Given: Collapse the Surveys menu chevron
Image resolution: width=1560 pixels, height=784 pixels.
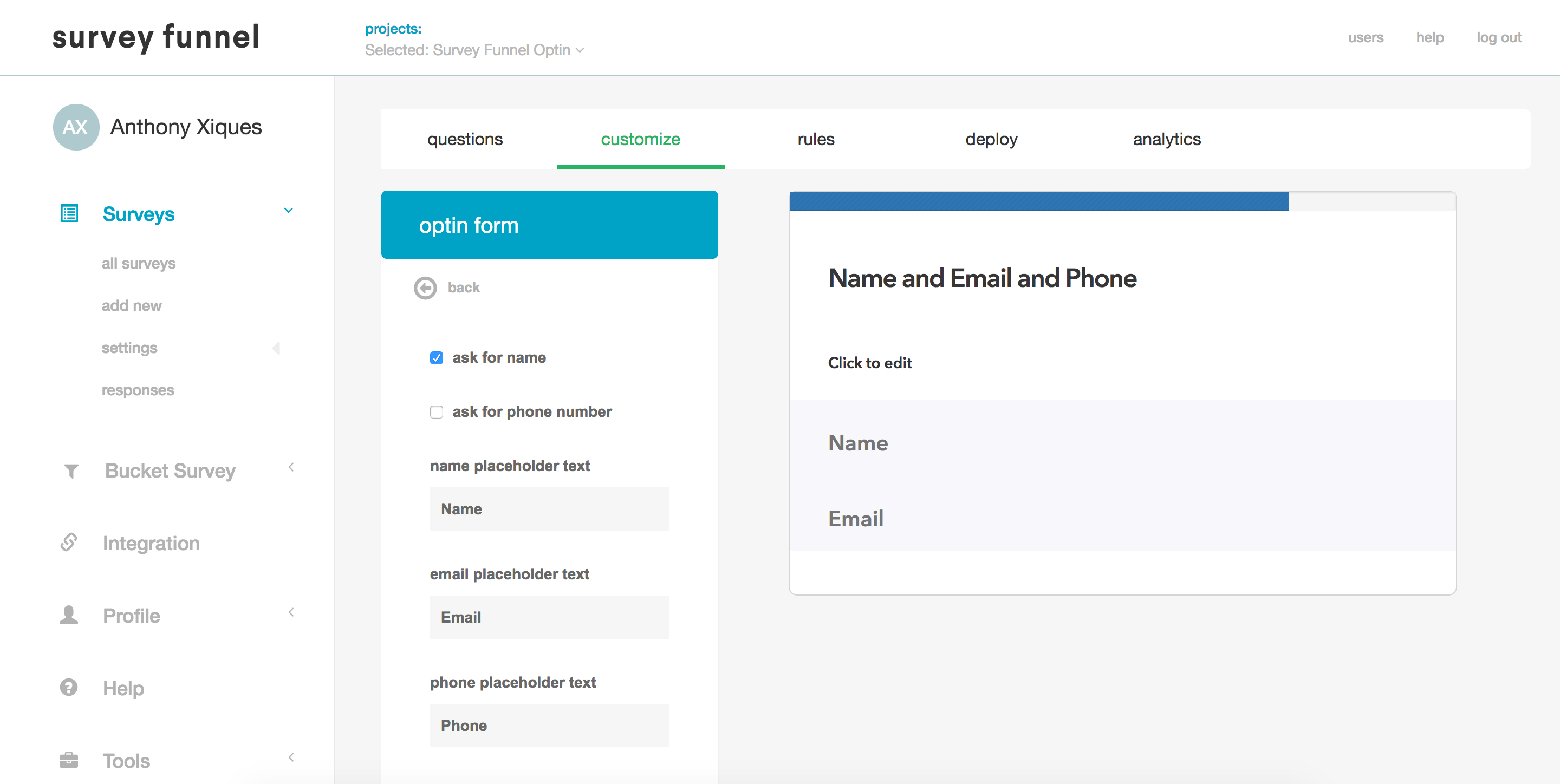Looking at the screenshot, I should [x=289, y=211].
